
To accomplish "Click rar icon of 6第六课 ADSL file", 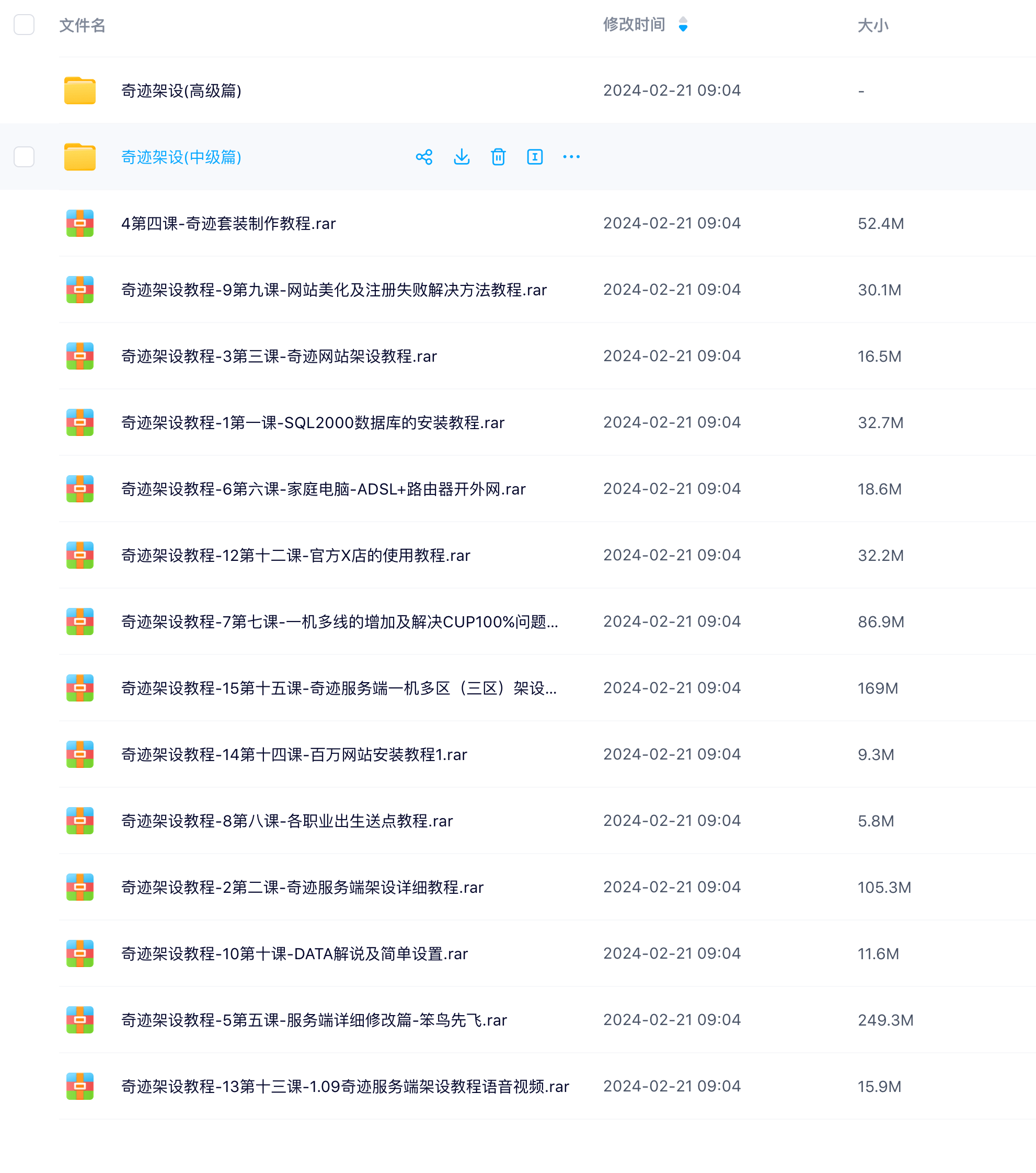I will [80, 489].
